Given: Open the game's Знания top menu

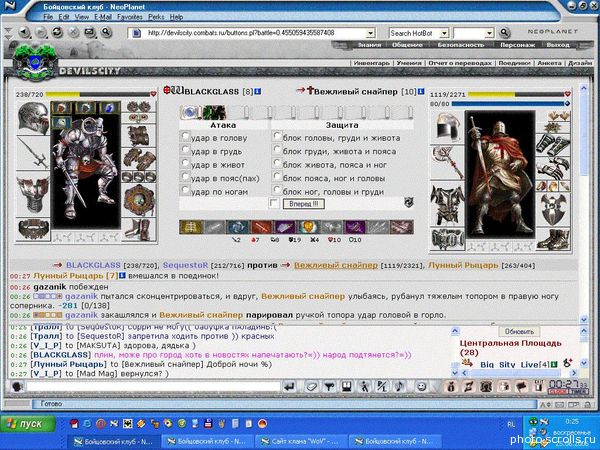Looking at the screenshot, I should coord(369,45).
